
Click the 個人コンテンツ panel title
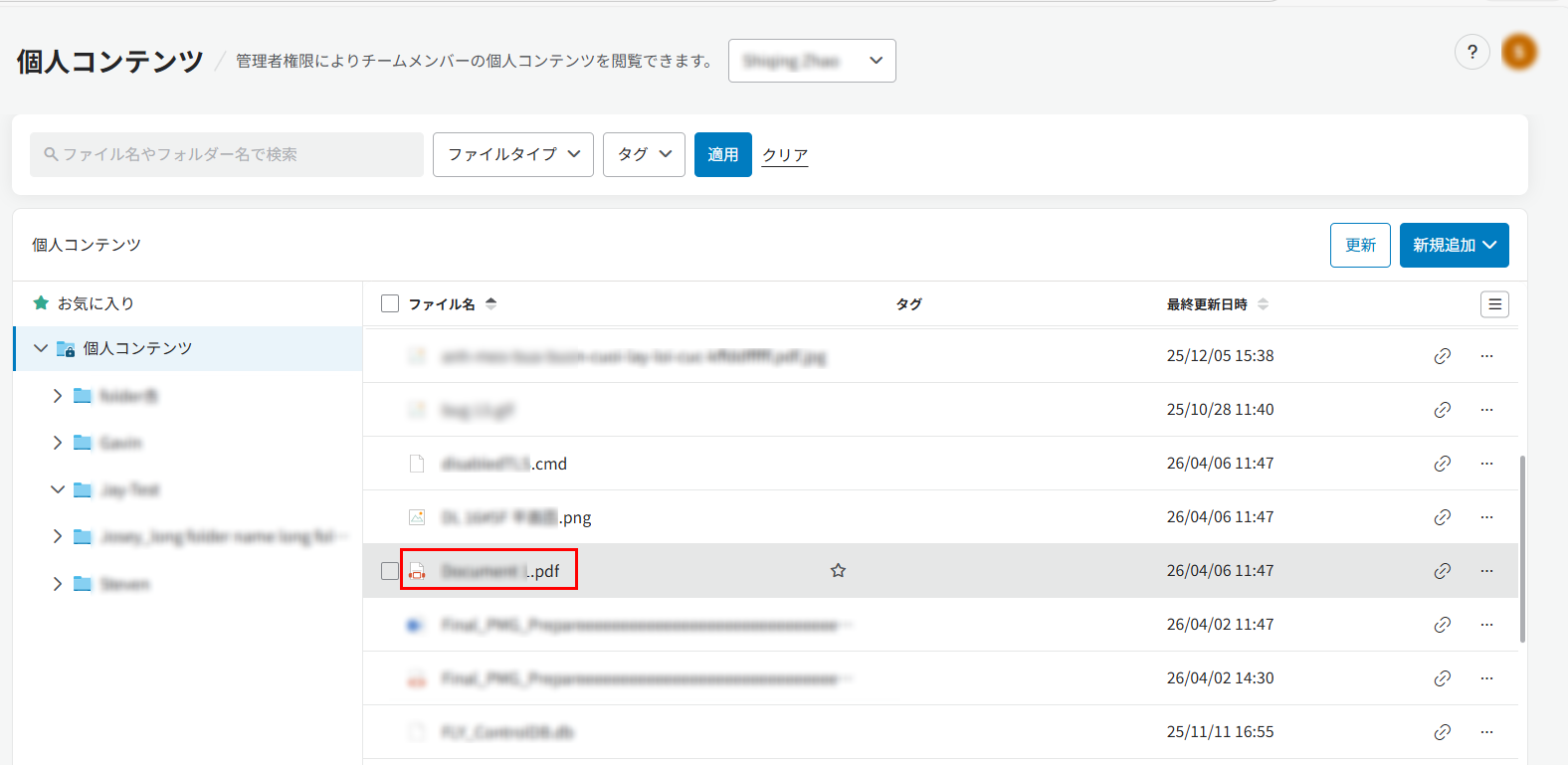tap(87, 245)
